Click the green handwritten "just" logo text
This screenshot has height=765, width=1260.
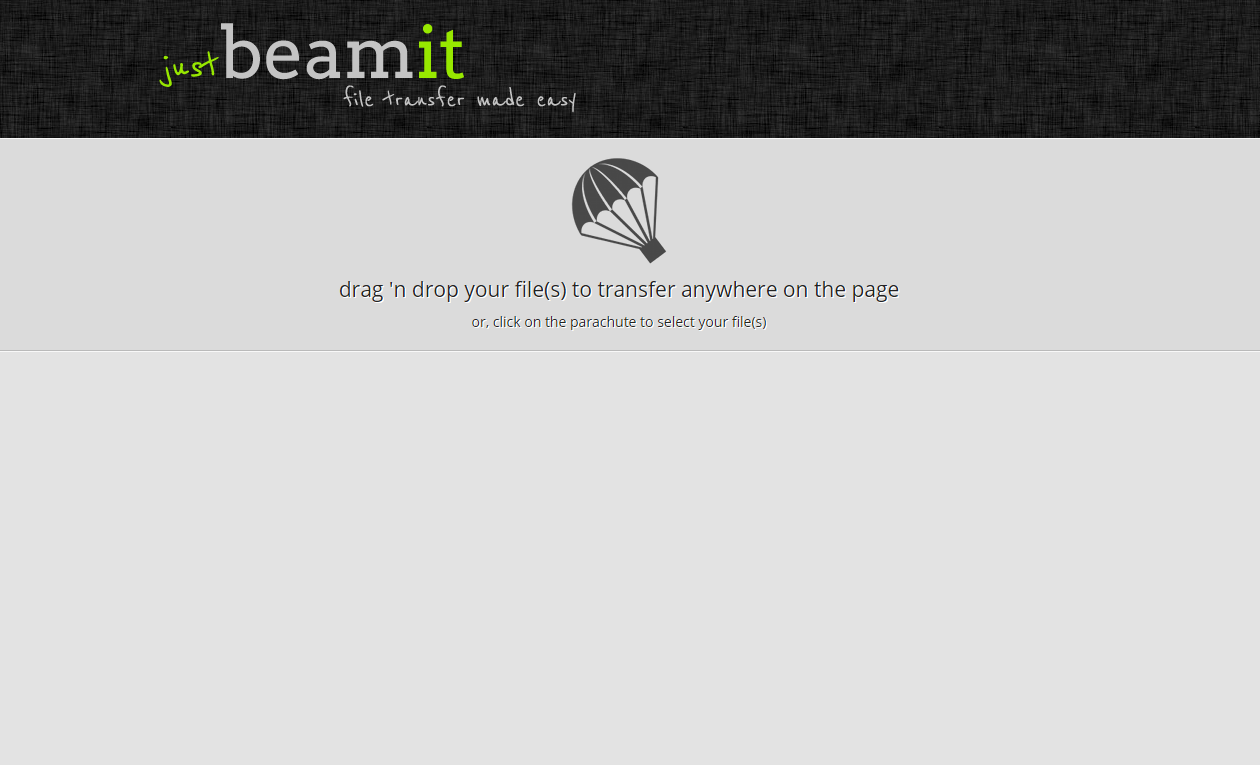coord(188,68)
